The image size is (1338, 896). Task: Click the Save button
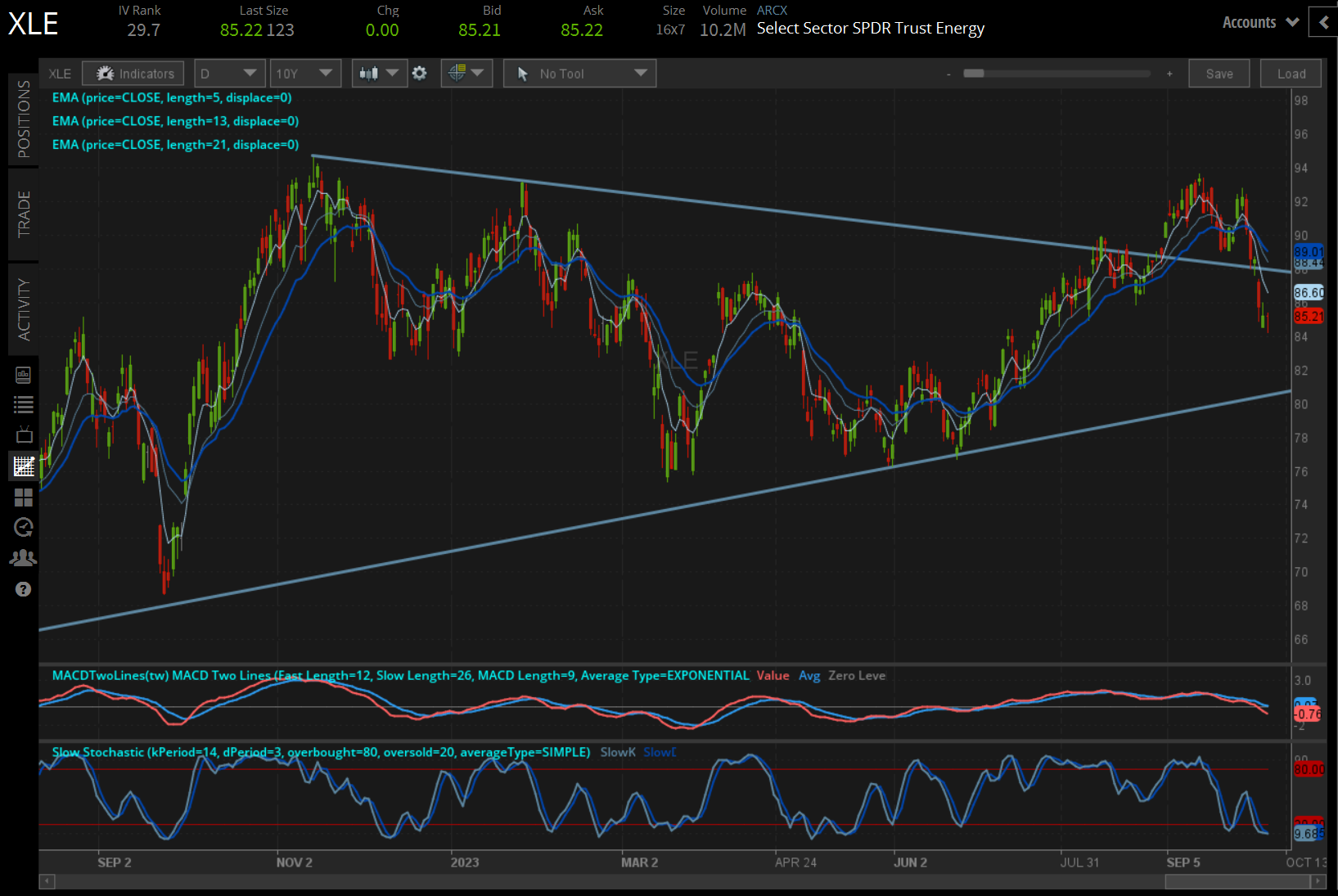1219,74
